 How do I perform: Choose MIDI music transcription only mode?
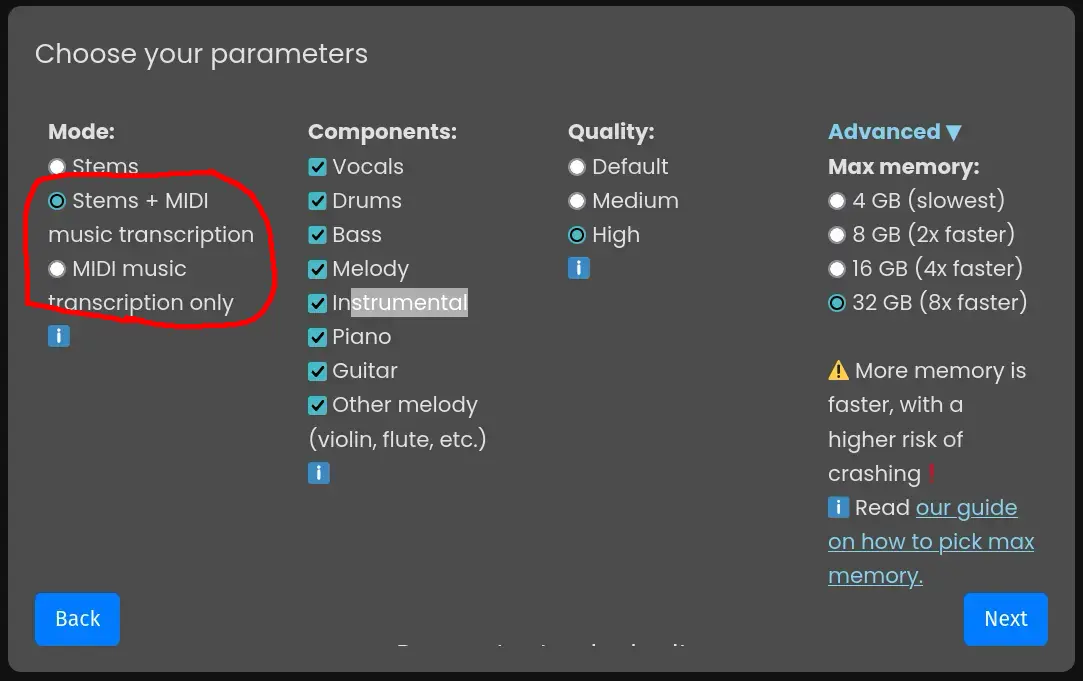(x=57, y=269)
